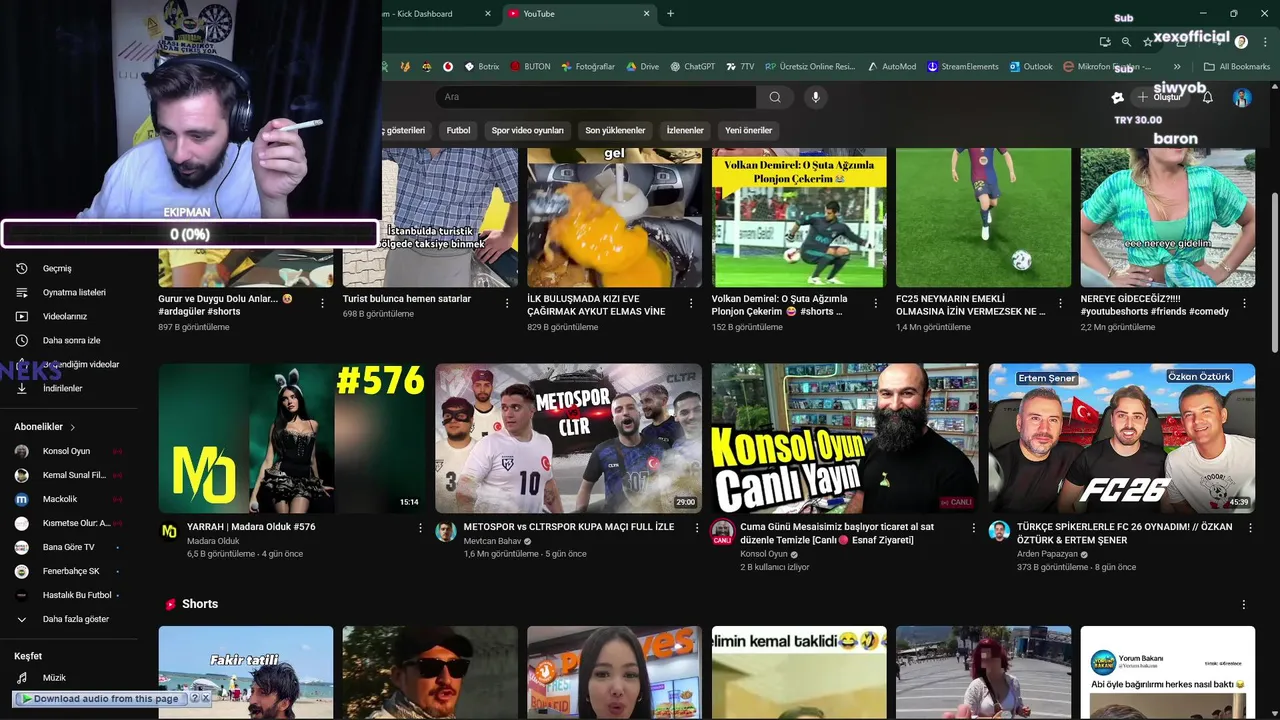Viewport: 1280px width, 720px height.
Task: Open the BUTON bookmark
Action: (530, 67)
